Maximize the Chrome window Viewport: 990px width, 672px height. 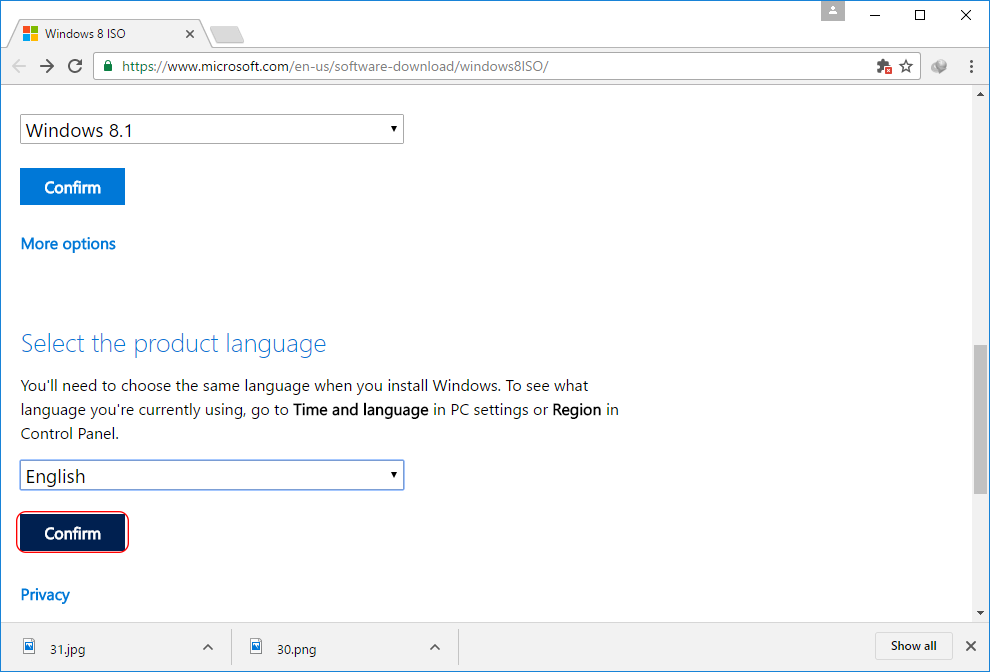click(920, 15)
